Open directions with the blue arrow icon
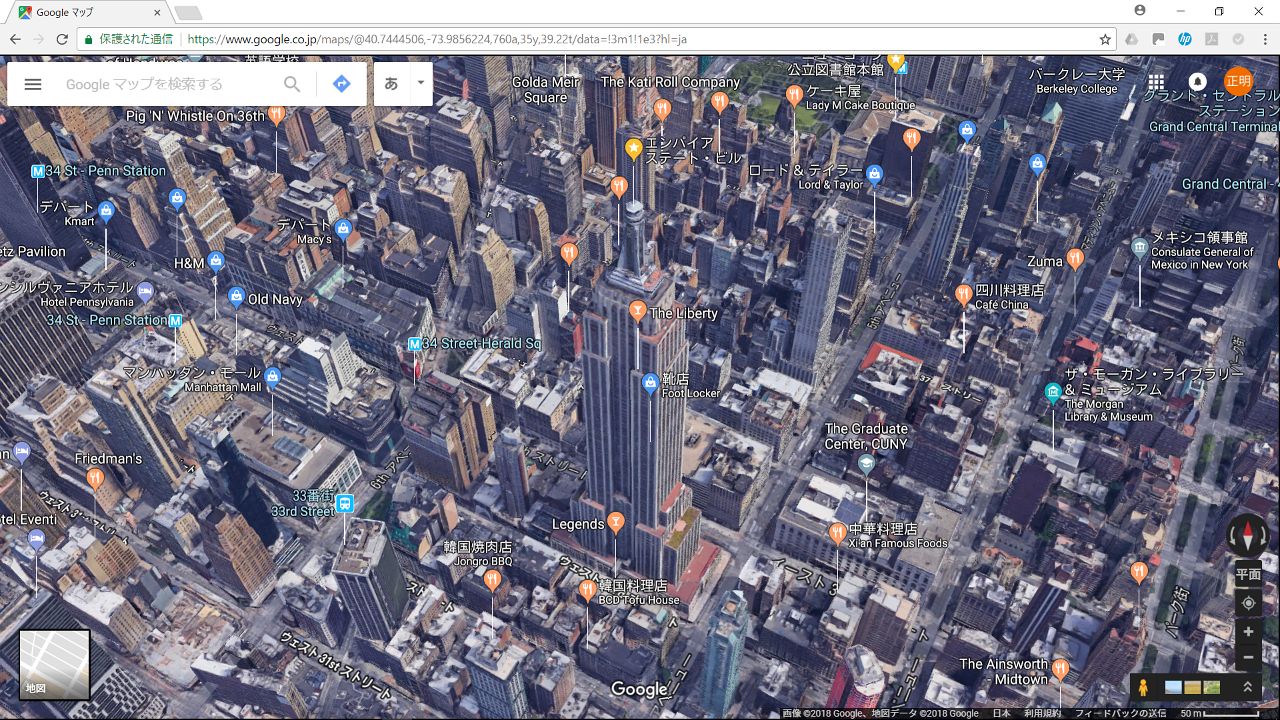1280x720 pixels. coord(342,84)
